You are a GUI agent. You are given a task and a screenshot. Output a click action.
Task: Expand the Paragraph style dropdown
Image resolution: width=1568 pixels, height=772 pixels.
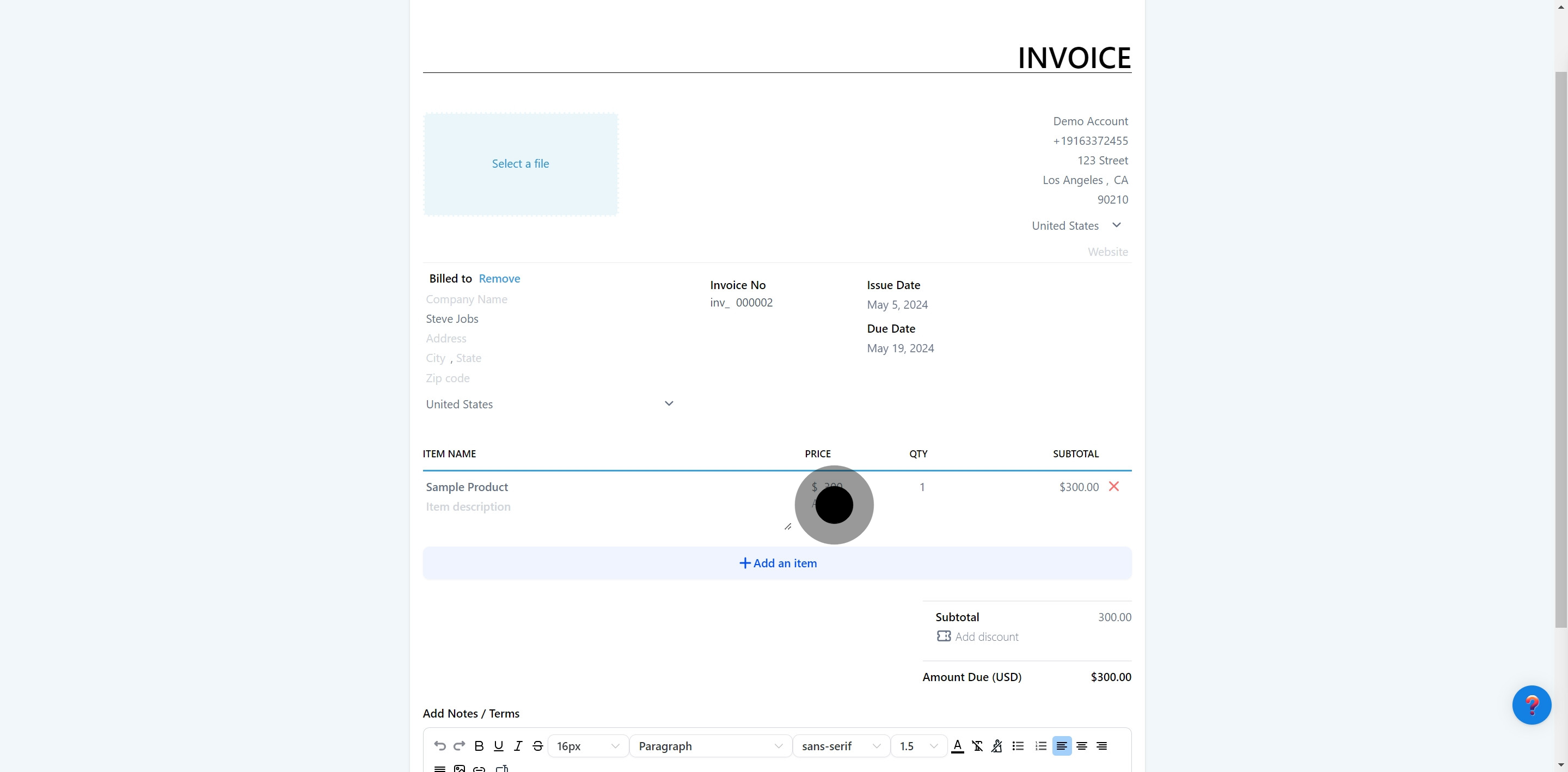point(710,746)
